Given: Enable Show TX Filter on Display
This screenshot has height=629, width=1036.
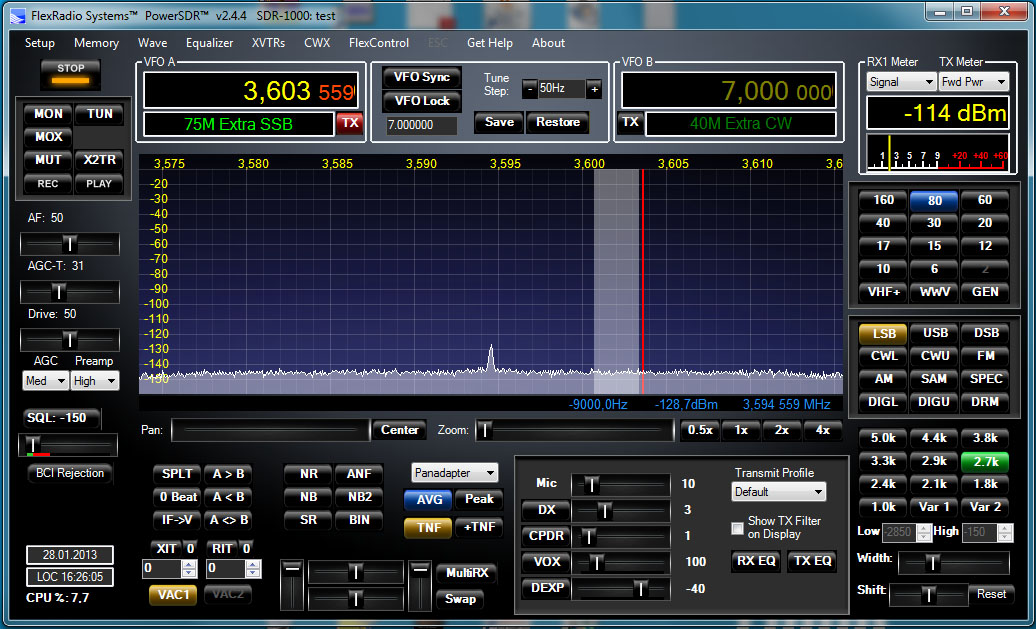Looking at the screenshot, I should point(738,528).
